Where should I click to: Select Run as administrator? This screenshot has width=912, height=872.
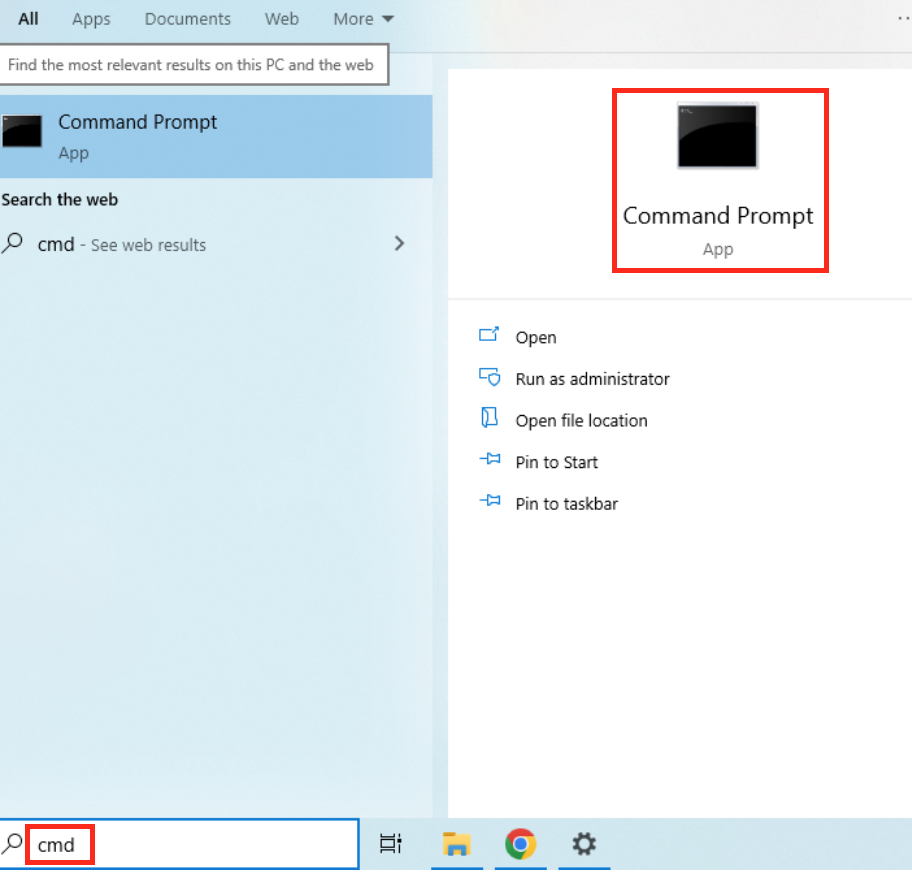pyautogui.click(x=593, y=379)
